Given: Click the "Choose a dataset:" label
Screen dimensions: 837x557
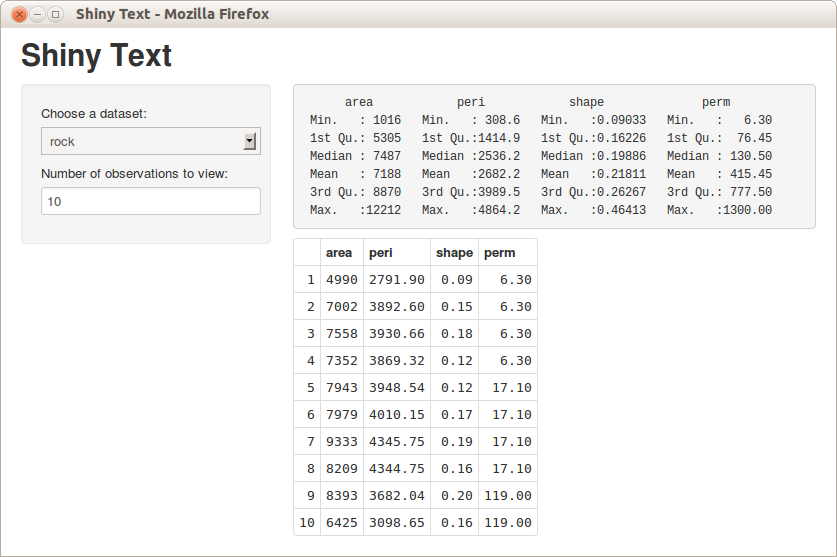Looking at the screenshot, I should pos(94,114).
